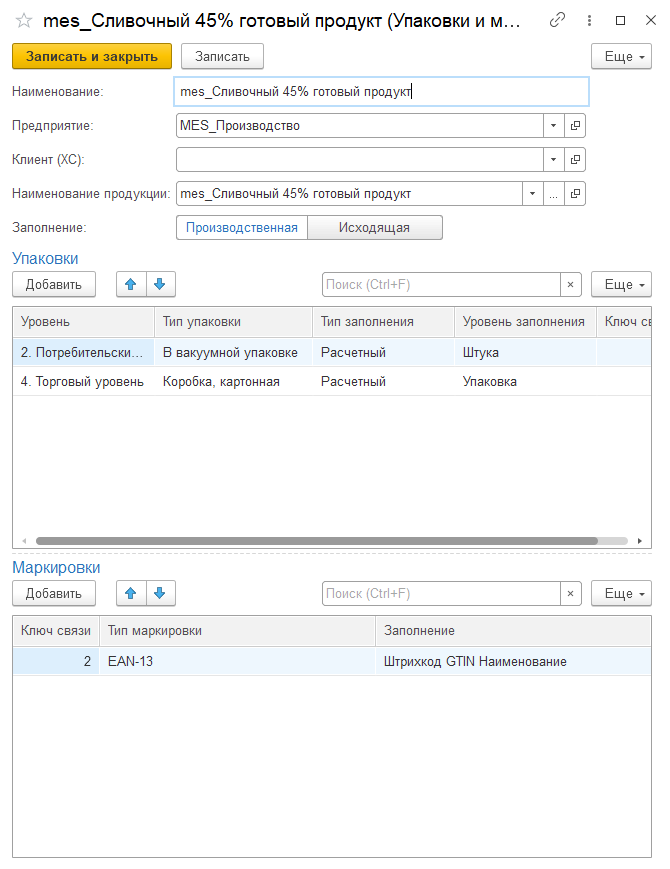Click Упаковки table horizontal scrollbar
This screenshot has height=869, width=670.
coord(316,541)
